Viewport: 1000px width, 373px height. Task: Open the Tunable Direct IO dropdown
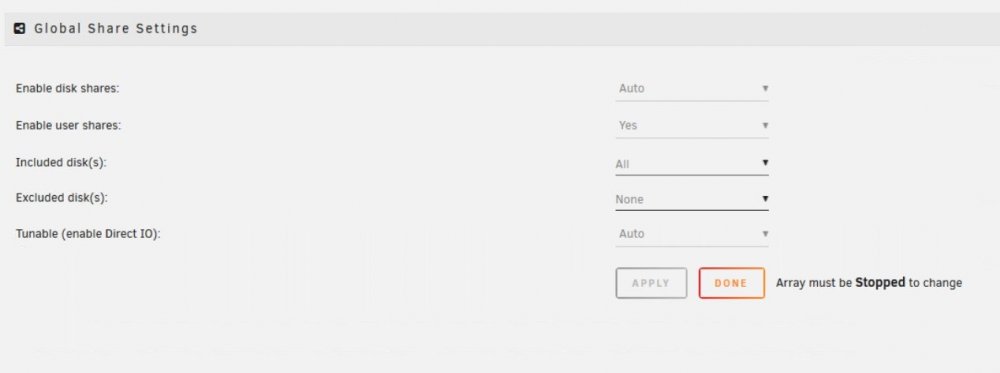click(692, 234)
